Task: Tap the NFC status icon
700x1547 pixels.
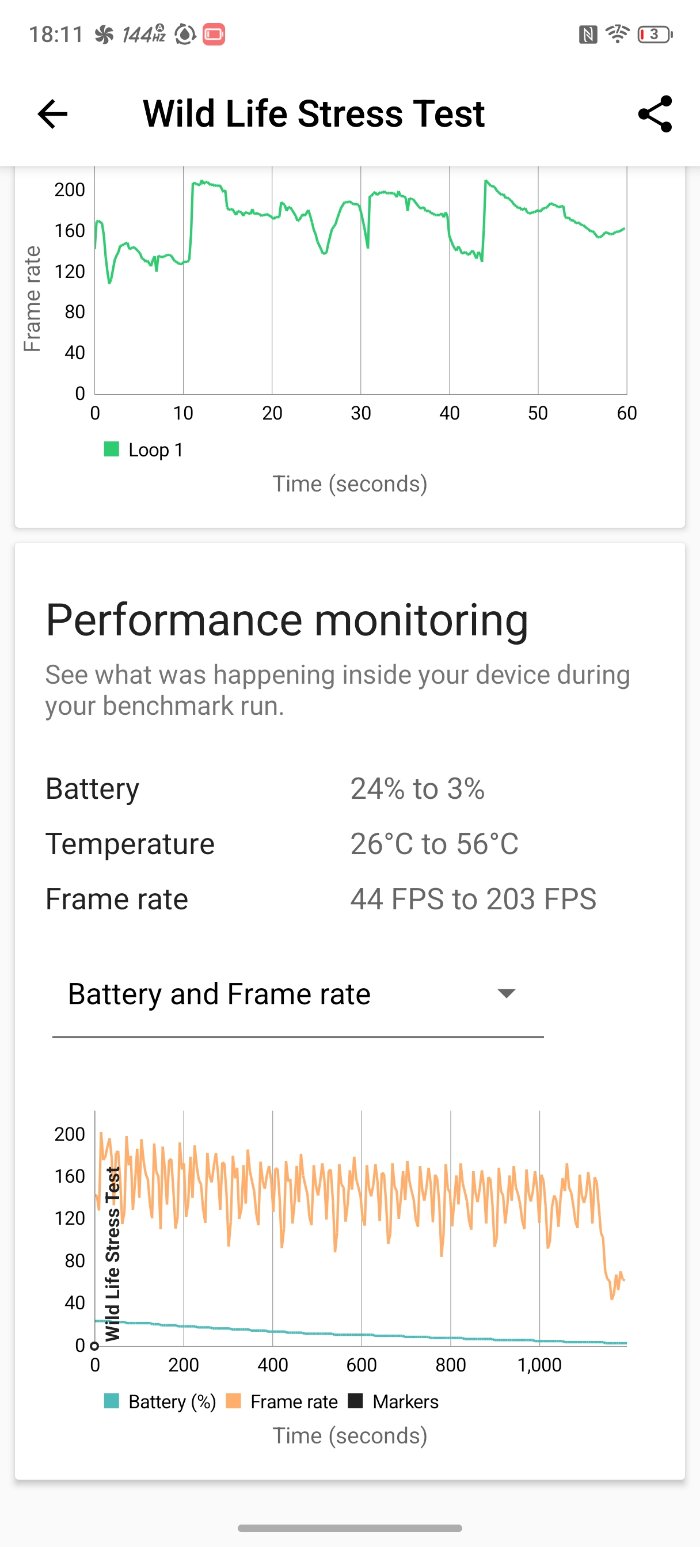Action: click(588, 35)
